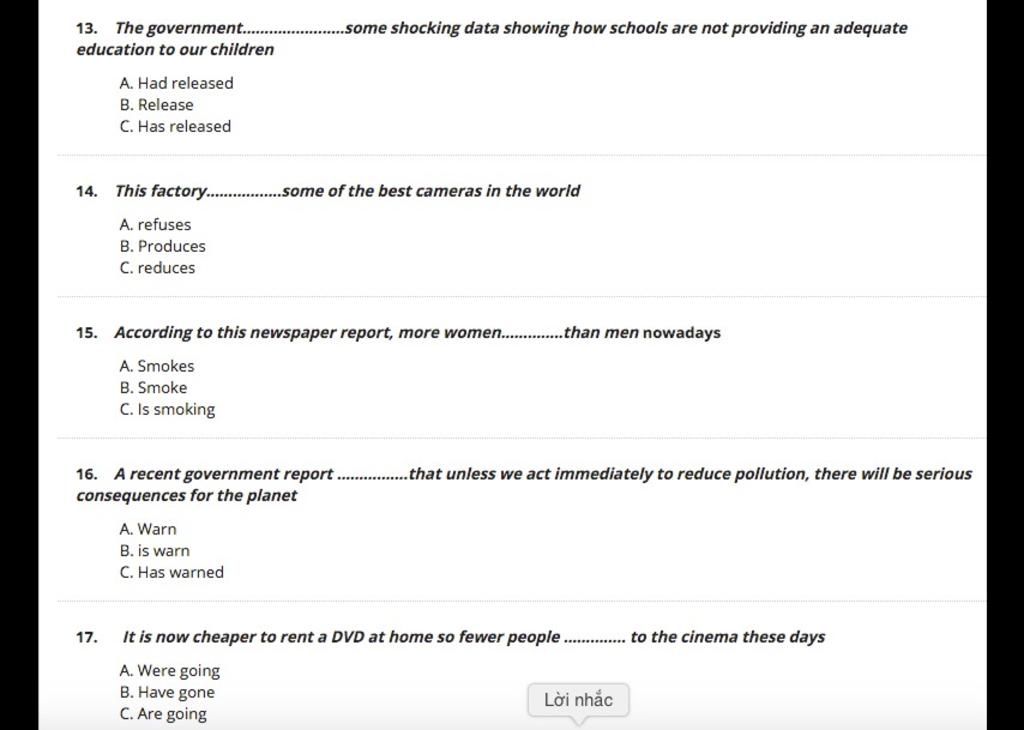This screenshot has width=1024, height=730.
Task: Select 'A. Smokes' in question 15
Action: (x=157, y=366)
